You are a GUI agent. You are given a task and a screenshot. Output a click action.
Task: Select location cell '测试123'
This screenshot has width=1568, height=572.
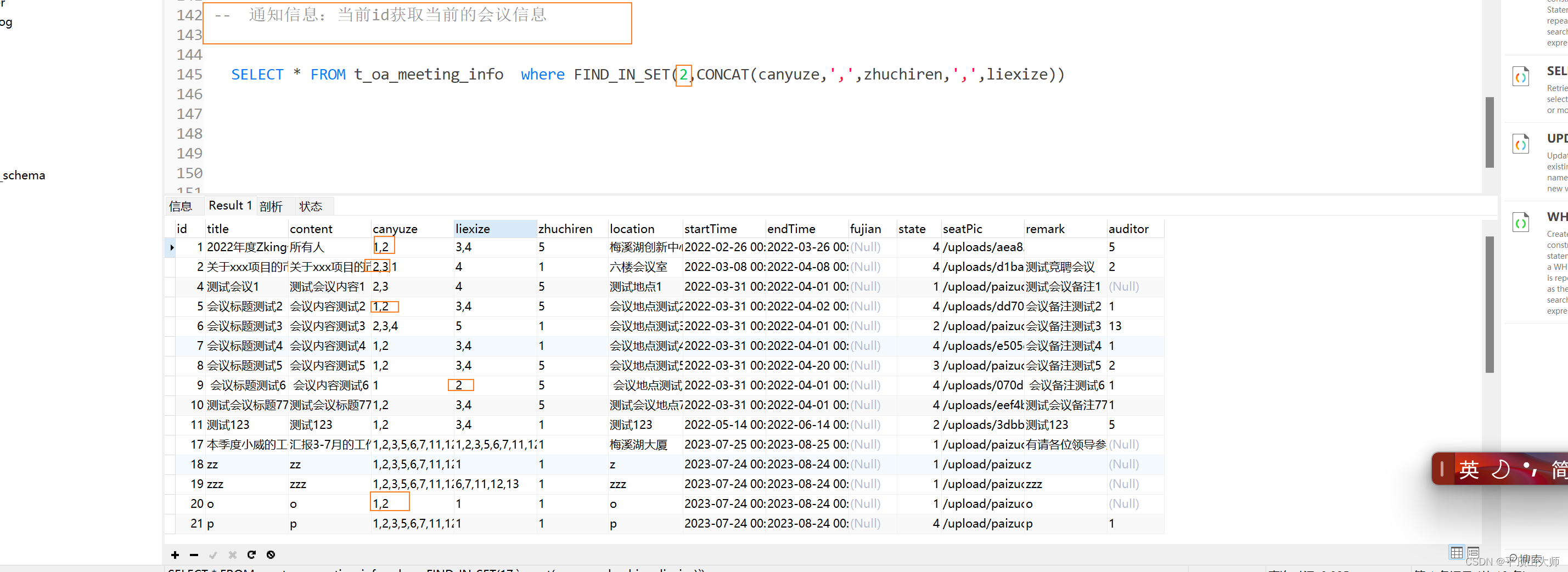(x=645, y=424)
